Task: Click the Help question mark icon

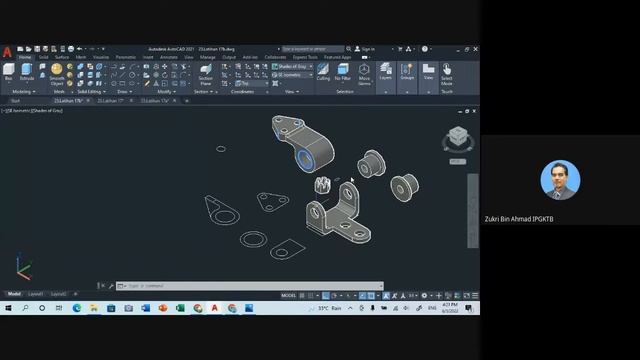Action: [x=424, y=49]
